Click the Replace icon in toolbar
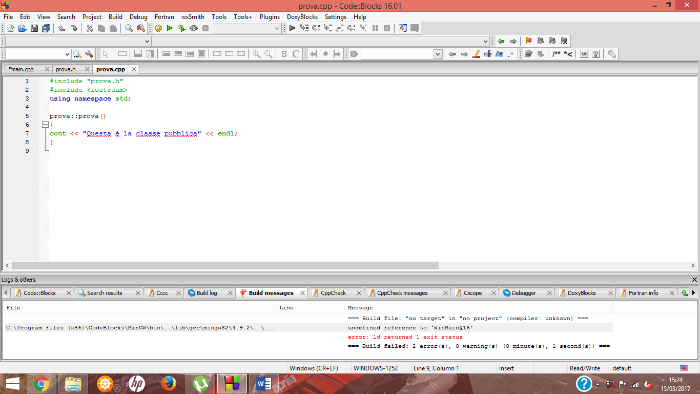Screen dimensions: 700x394 141,28
